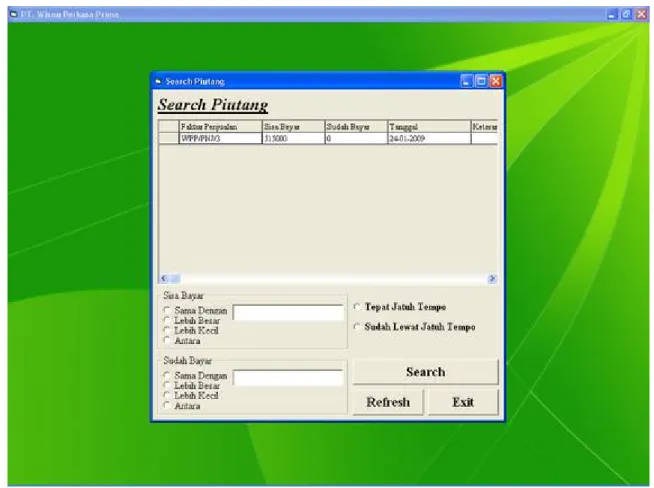Screen dimensions: 654x488
Task: Click the row selector of the WPP/PNJ/3 row
Action: (x=169, y=138)
